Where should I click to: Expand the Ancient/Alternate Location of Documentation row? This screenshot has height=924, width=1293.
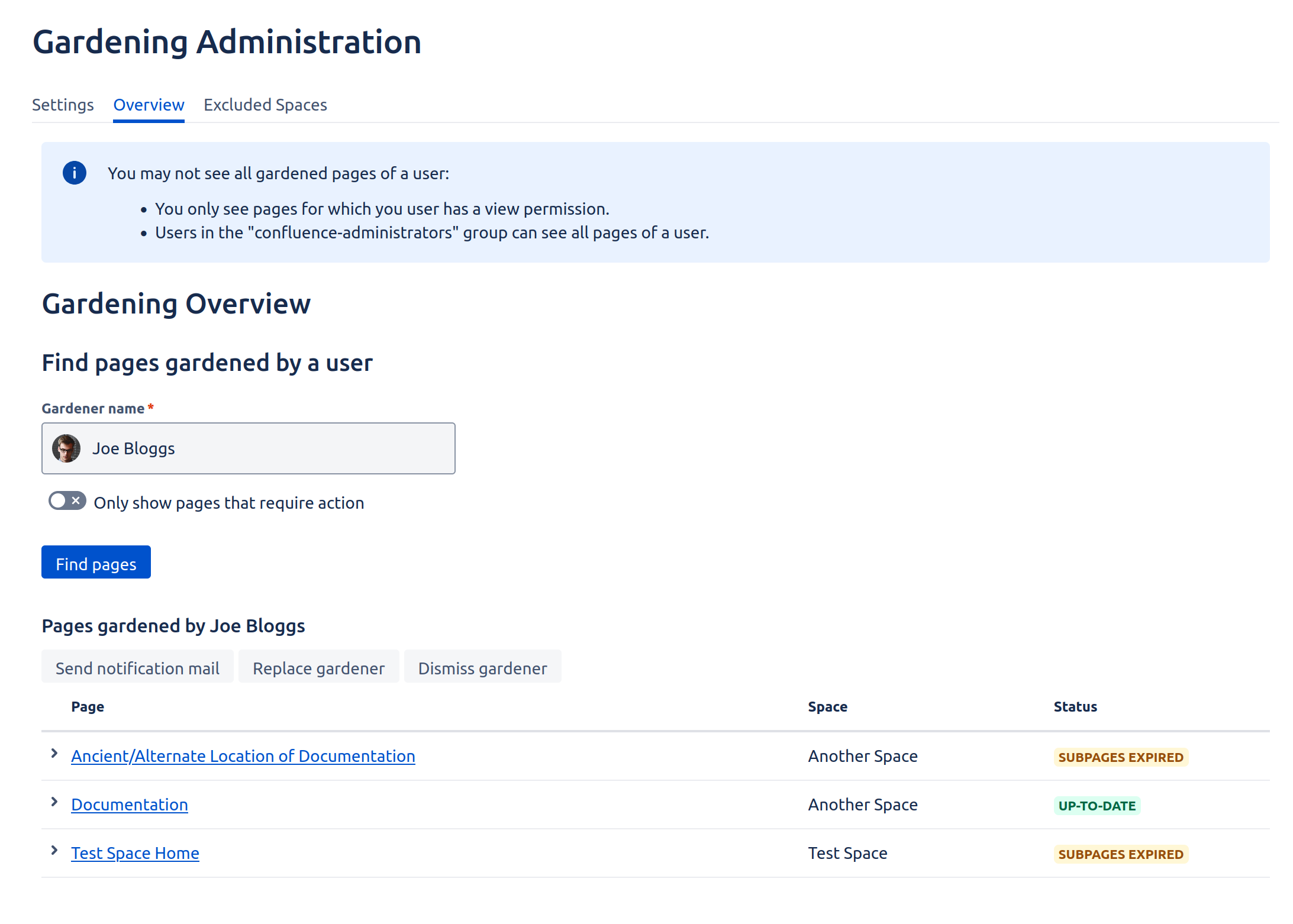tap(54, 753)
